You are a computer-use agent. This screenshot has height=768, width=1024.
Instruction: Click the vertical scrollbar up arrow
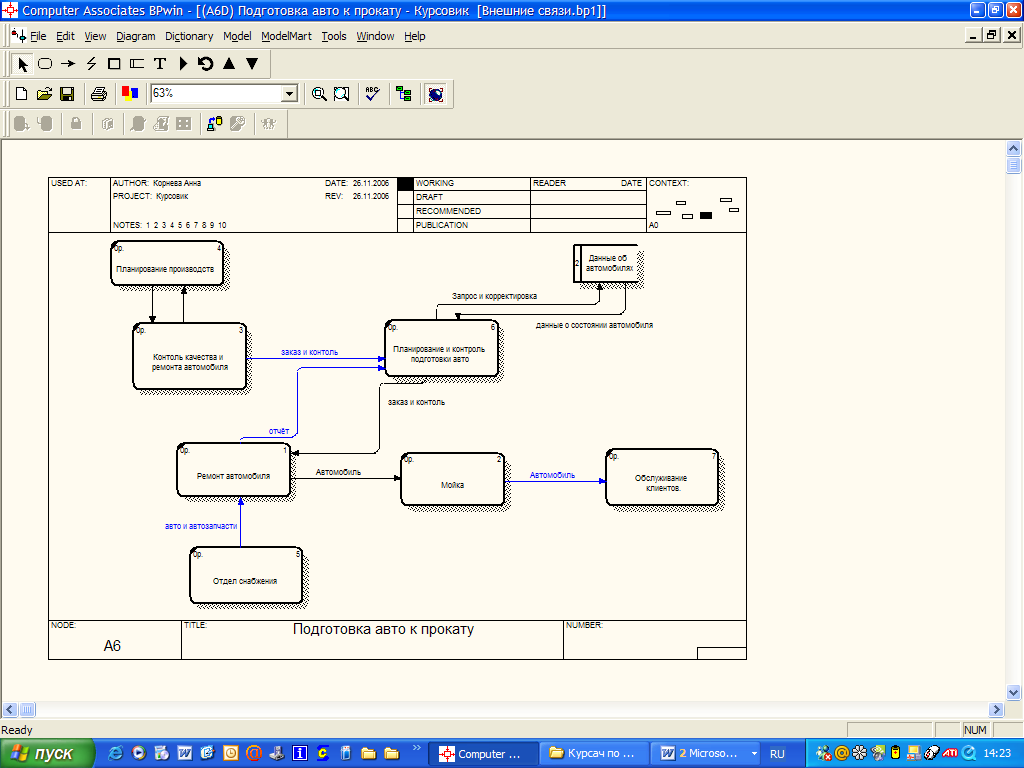coord(1014,148)
